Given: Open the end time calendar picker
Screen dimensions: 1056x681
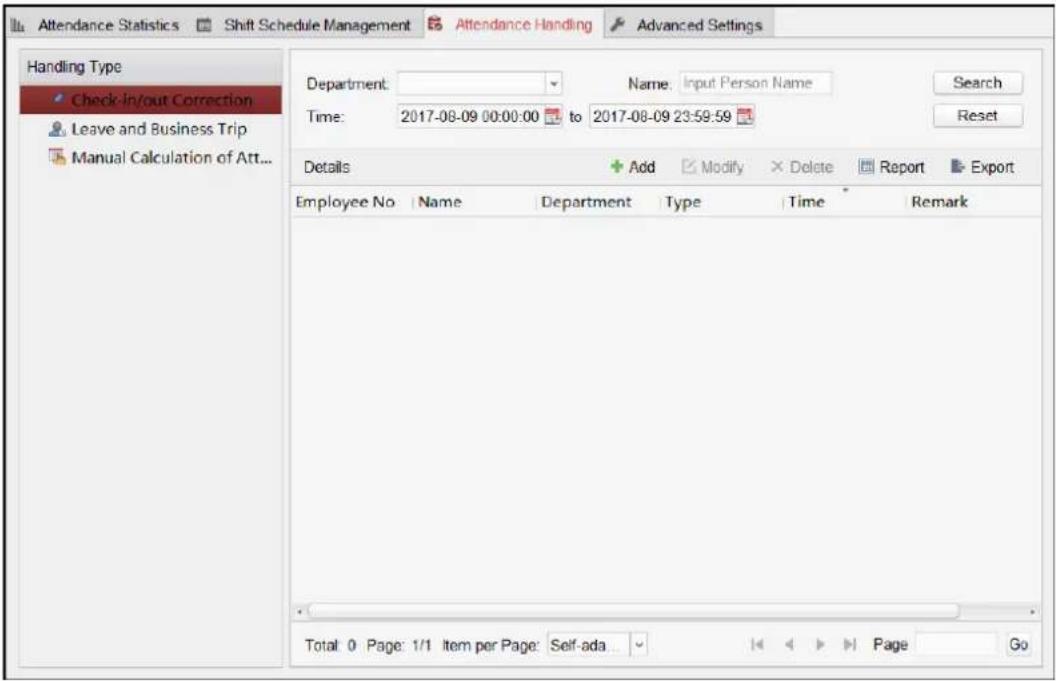Looking at the screenshot, I should tap(744, 117).
